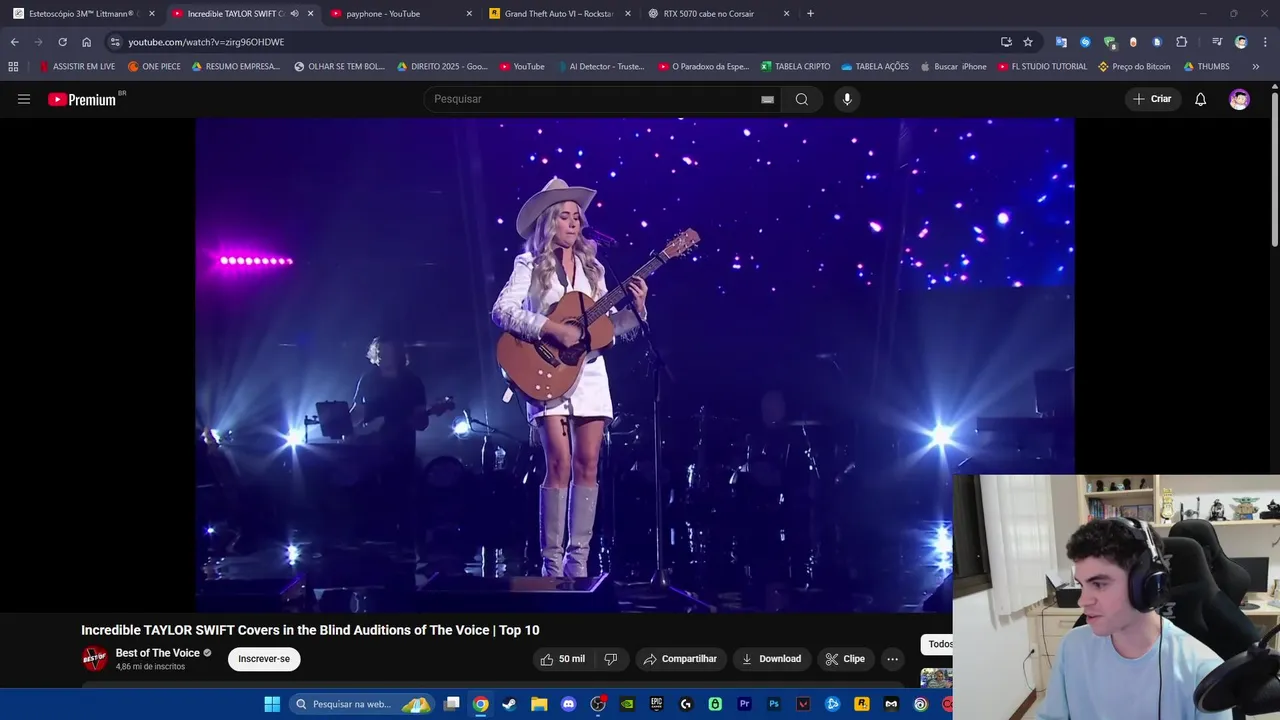Open Epic Games Launcher from taskbar

(656, 704)
